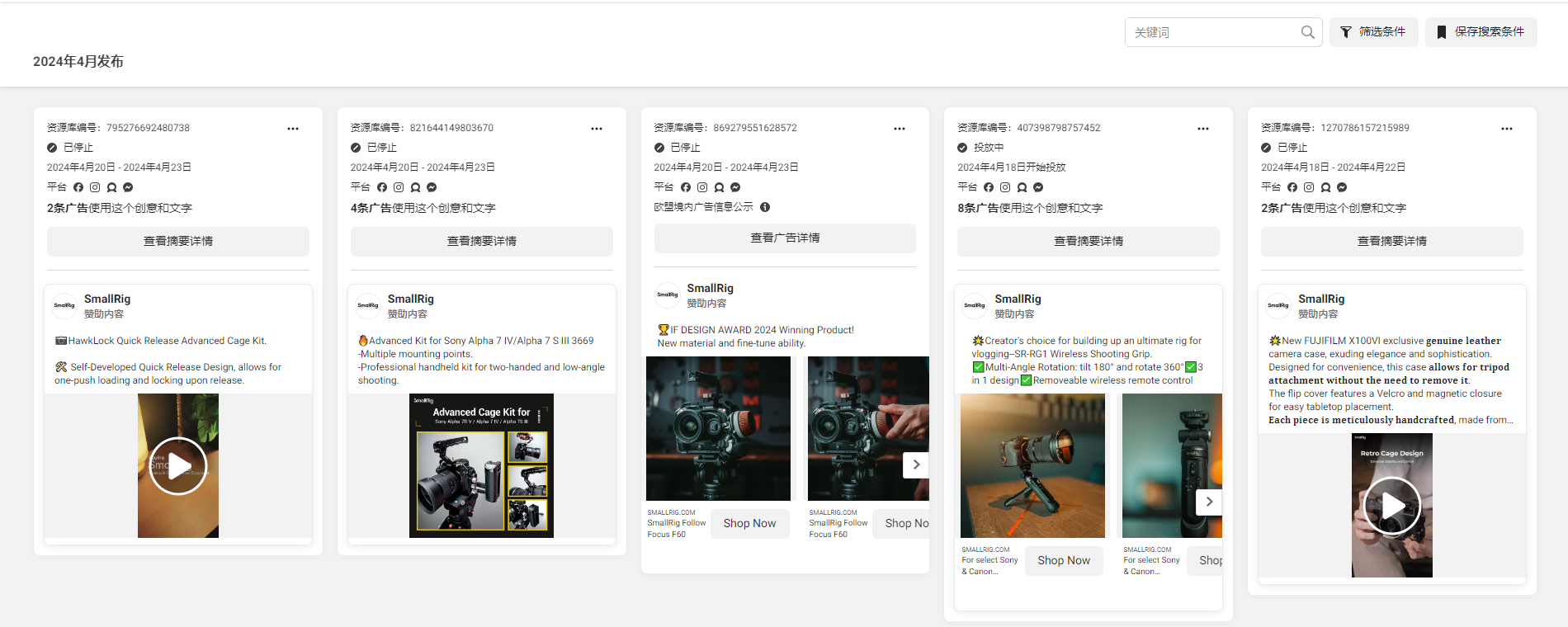
Task: Click the search magnifier icon in keyword field
Action: point(1307,32)
